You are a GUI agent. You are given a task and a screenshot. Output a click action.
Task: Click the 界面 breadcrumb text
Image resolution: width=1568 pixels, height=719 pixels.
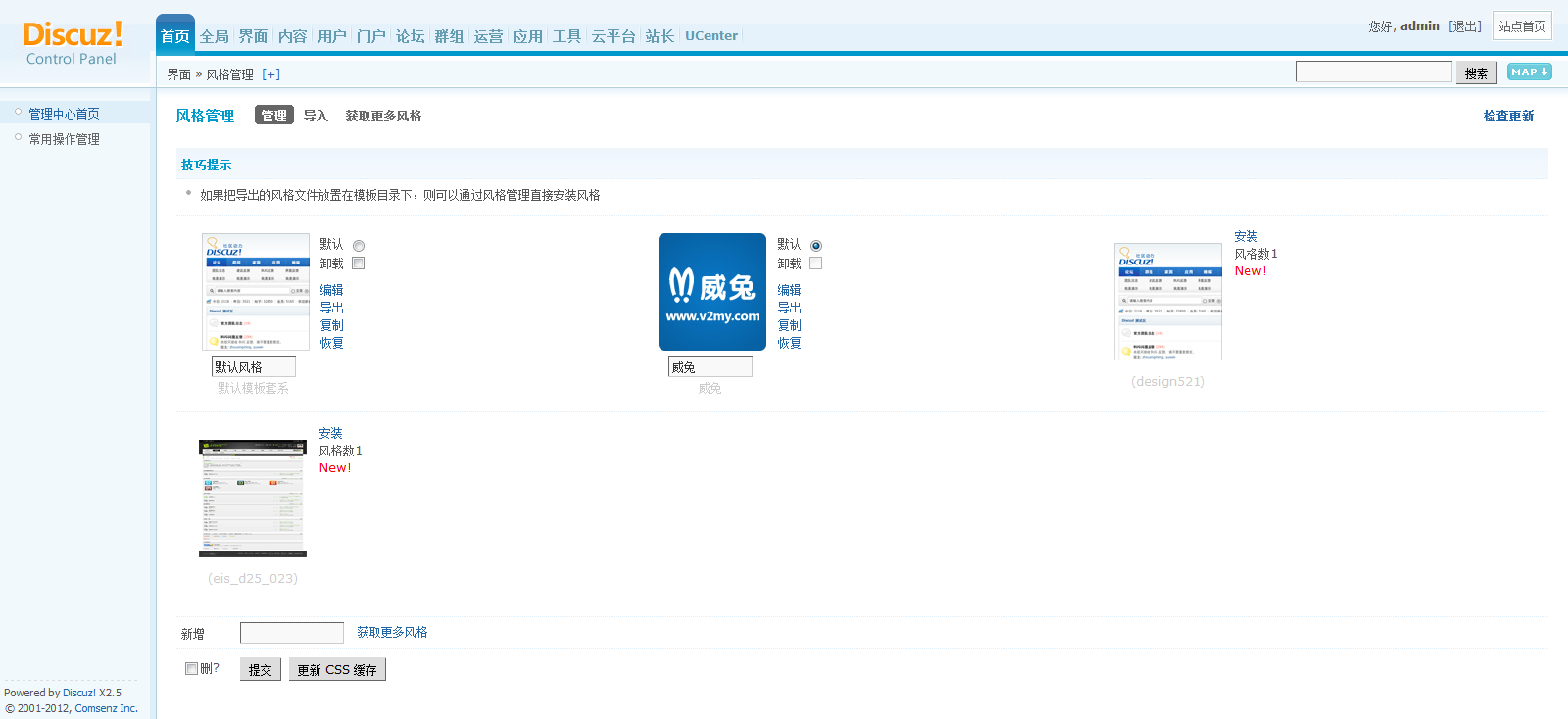178,74
